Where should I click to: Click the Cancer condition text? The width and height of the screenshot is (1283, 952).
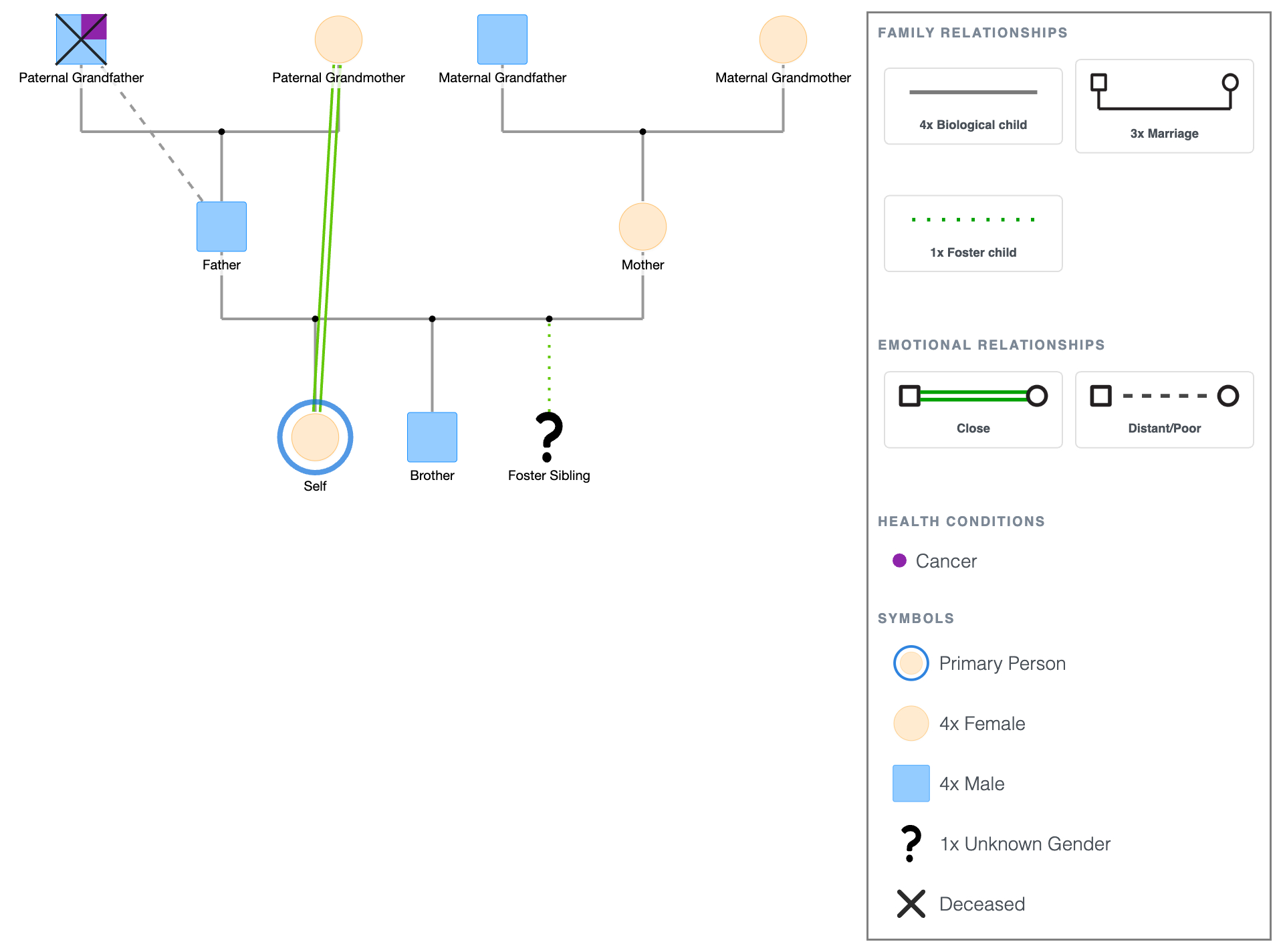coord(946,561)
